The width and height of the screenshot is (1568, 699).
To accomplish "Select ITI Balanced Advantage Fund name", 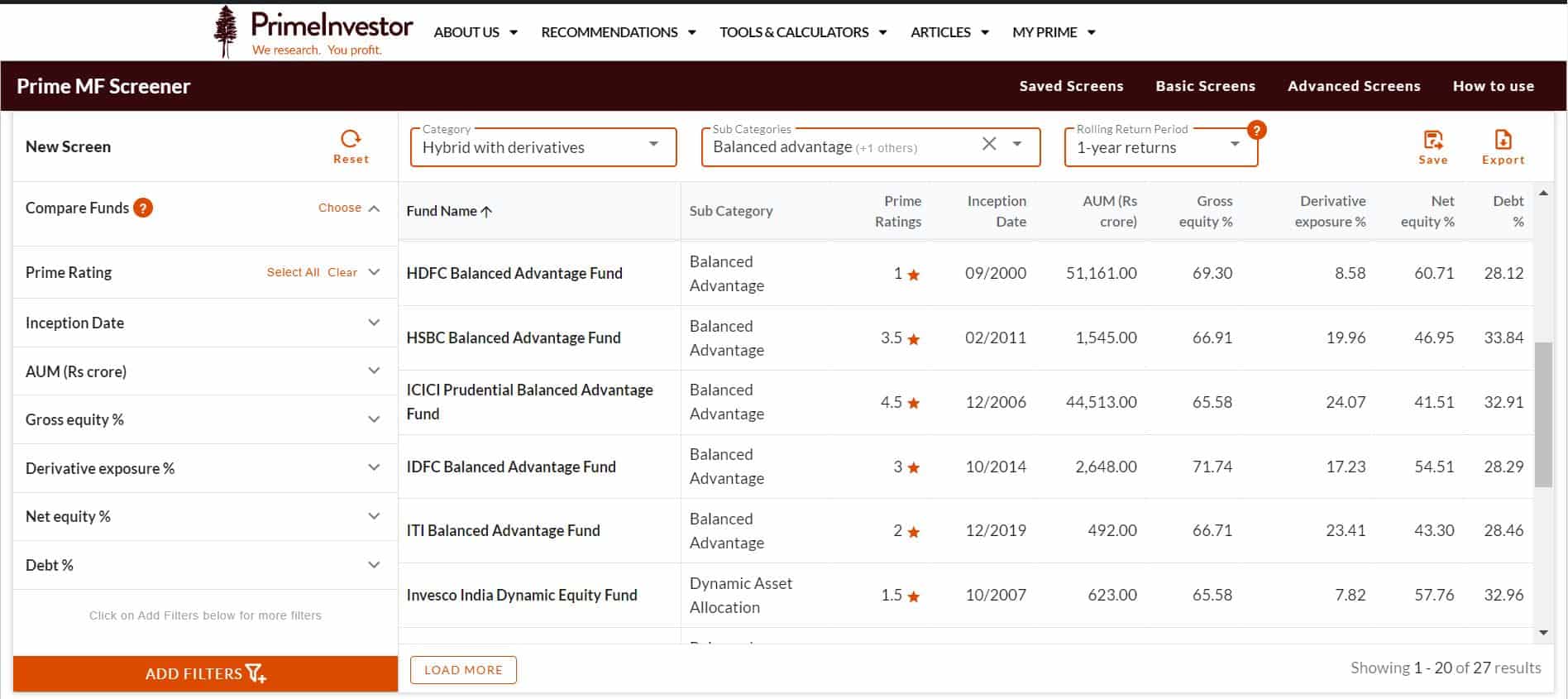I will pyautogui.click(x=503, y=530).
